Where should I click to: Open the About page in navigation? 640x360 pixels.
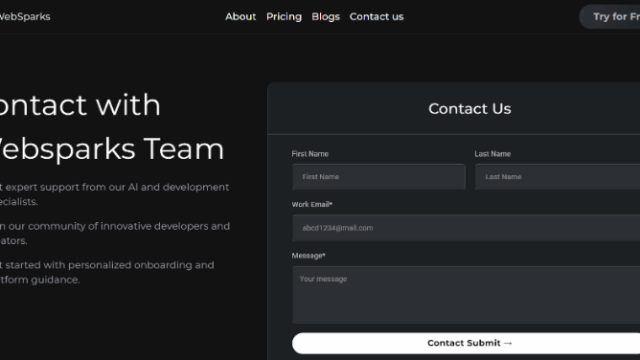(240, 17)
